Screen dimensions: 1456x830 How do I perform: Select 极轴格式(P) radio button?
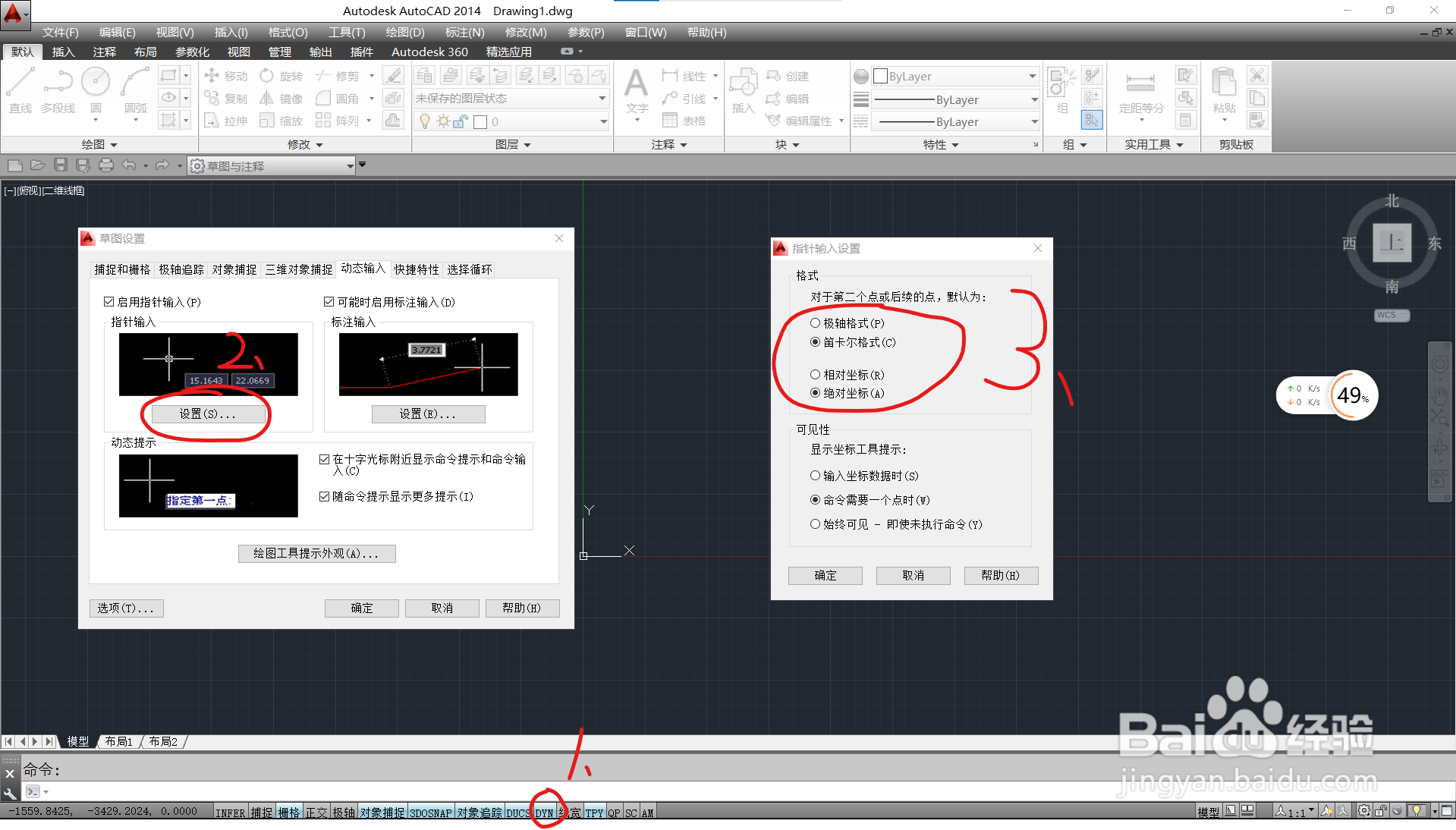[815, 323]
